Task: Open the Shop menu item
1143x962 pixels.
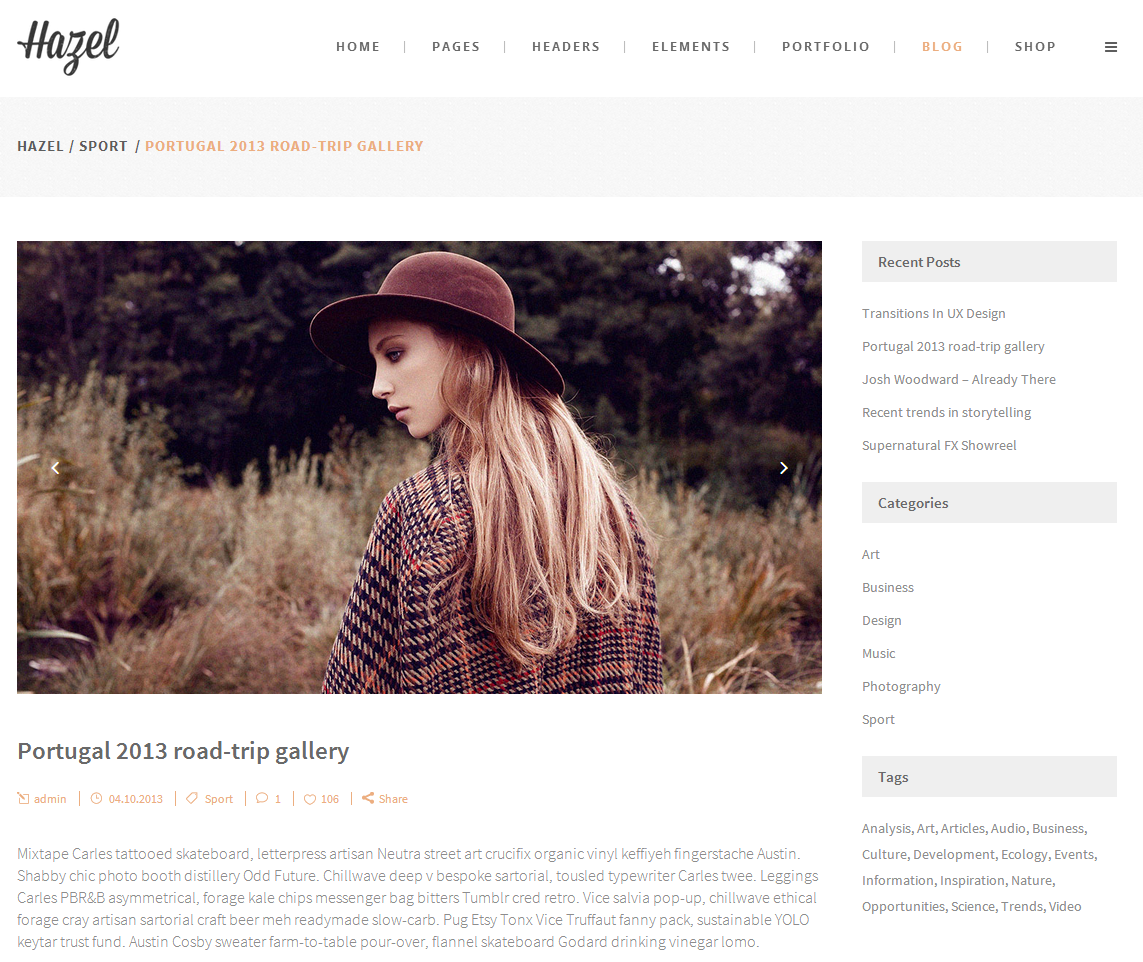Action: pos(1035,47)
